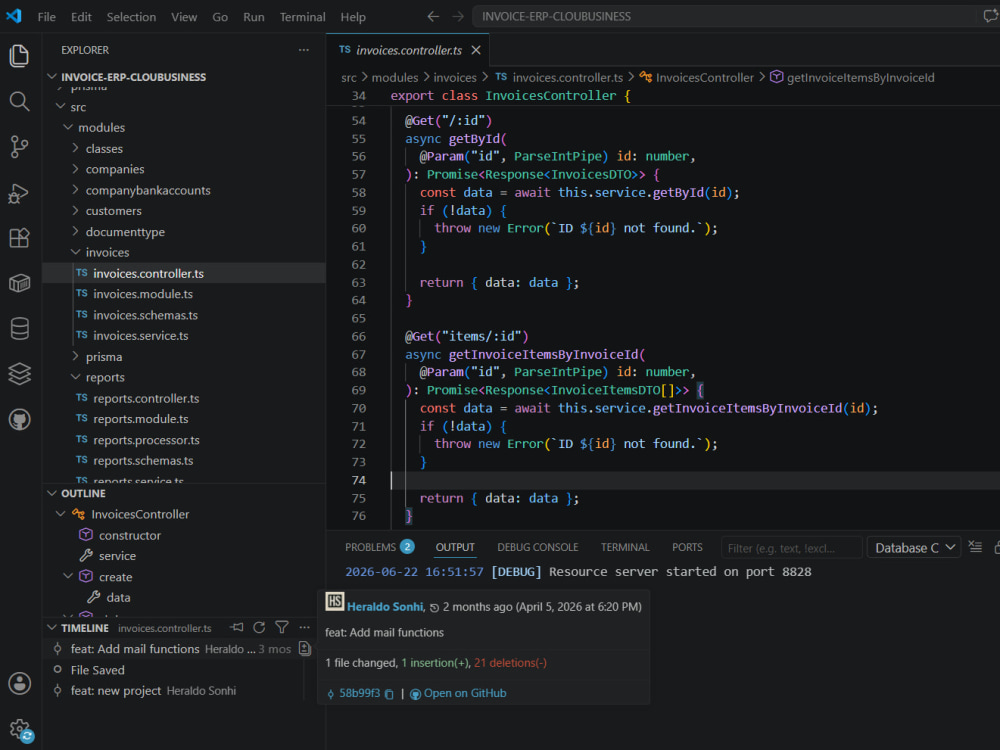The image size is (1000, 750).
Task: Collapse the TIMELINE section
Action: [52, 628]
